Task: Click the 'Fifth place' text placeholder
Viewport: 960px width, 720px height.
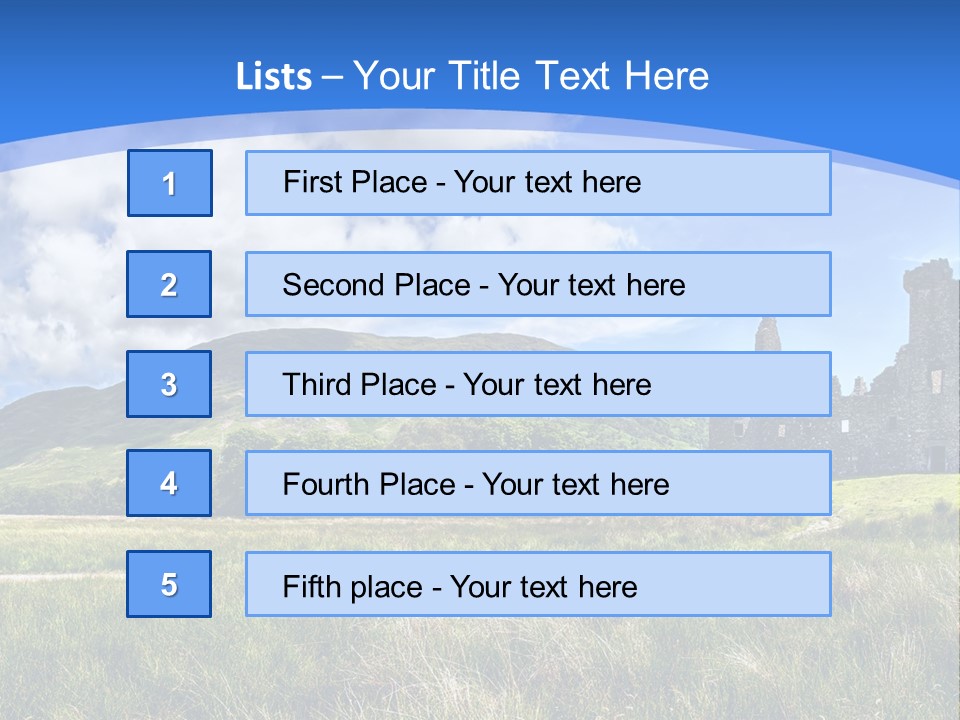Action: pyautogui.click(x=538, y=584)
